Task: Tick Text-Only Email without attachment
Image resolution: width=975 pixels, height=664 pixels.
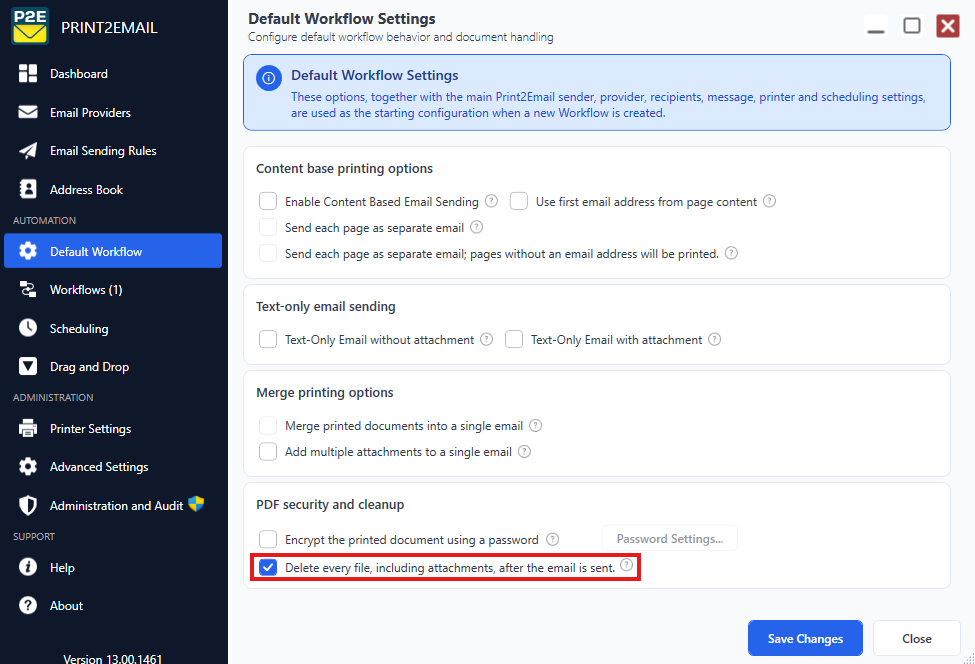Action: pyautogui.click(x=268, y=339)
